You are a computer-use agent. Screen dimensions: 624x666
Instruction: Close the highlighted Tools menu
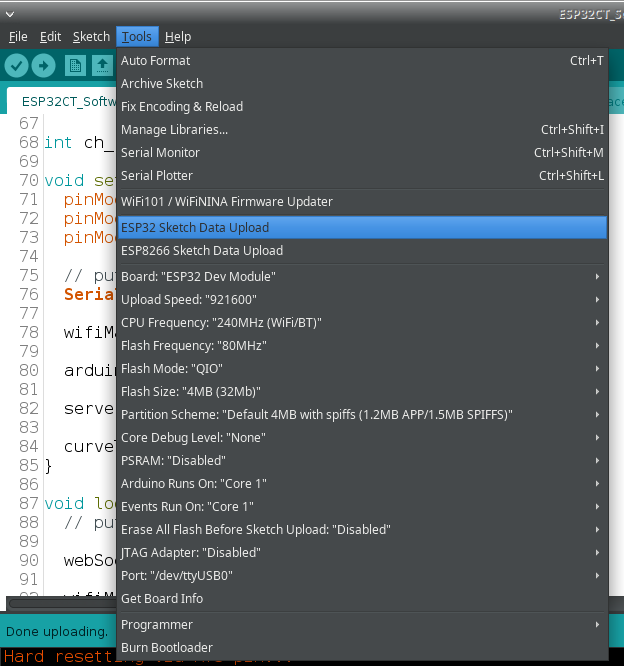pyautogui.click(x=137, y=37)
